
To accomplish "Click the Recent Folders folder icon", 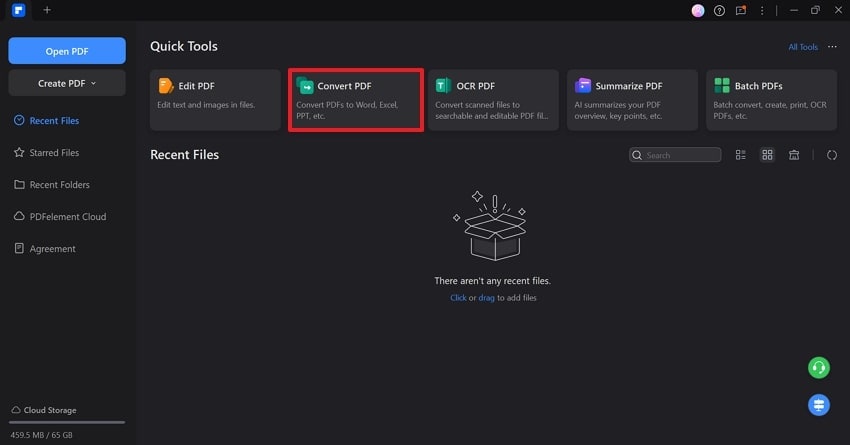I will pos(19,184).
